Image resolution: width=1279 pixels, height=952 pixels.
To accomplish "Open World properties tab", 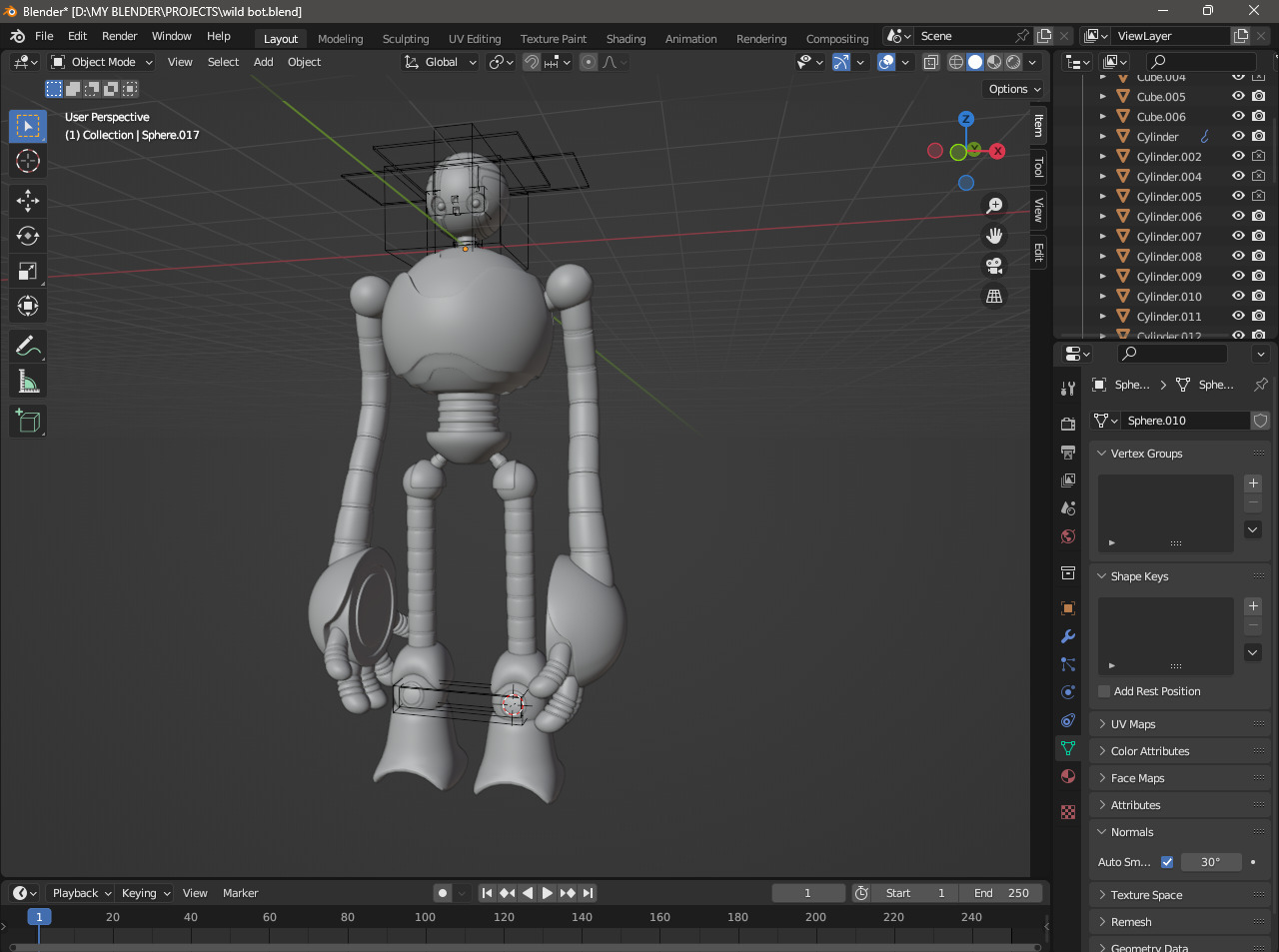I will click(1068, 536).
